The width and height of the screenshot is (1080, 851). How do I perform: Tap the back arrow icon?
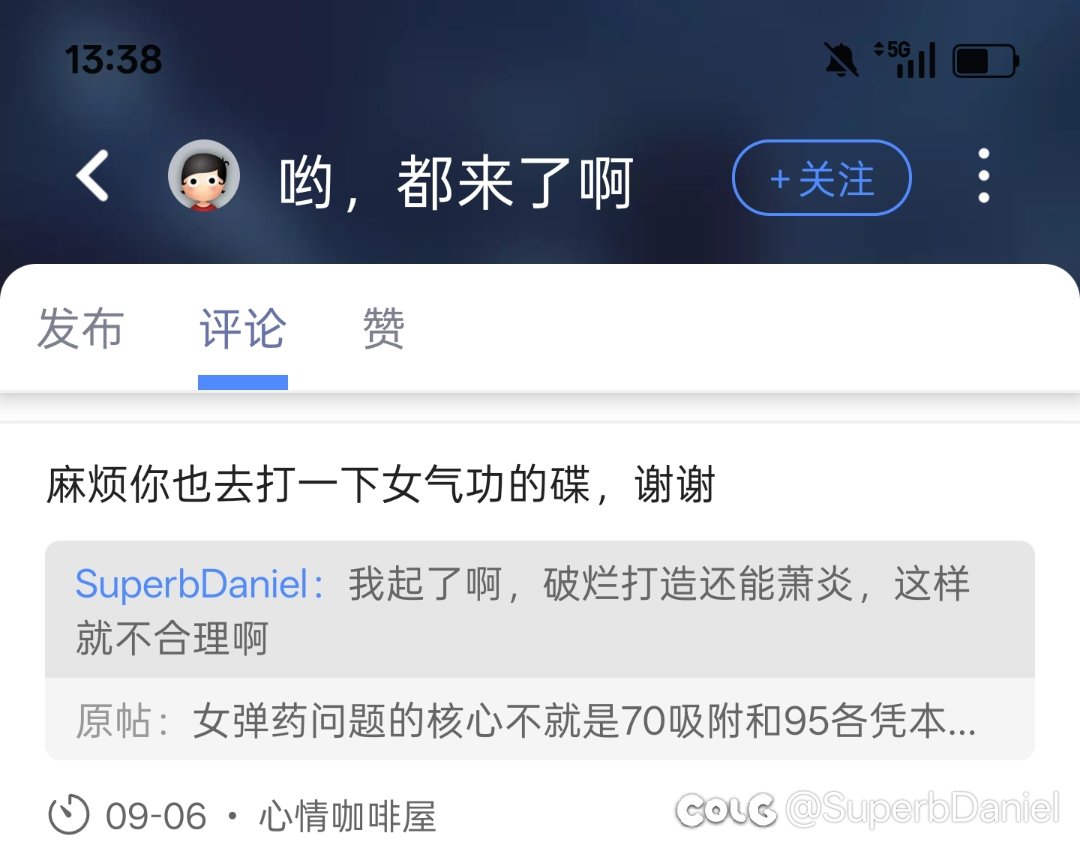coord(92,176)
